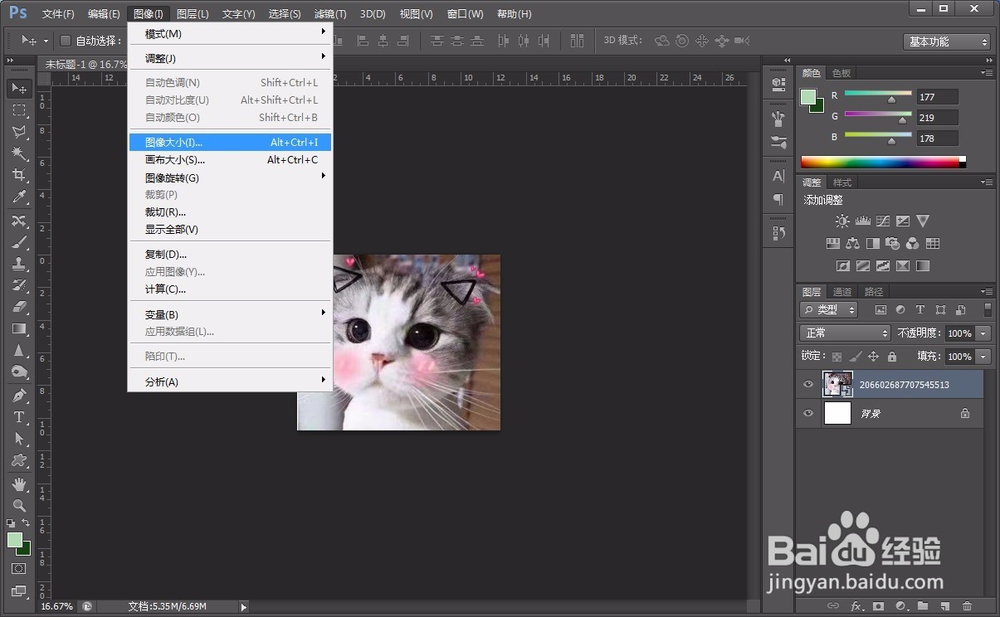Screen dimensions: 1000x617
Task: Toggle pixel layer filter
Action: (881, 310)
